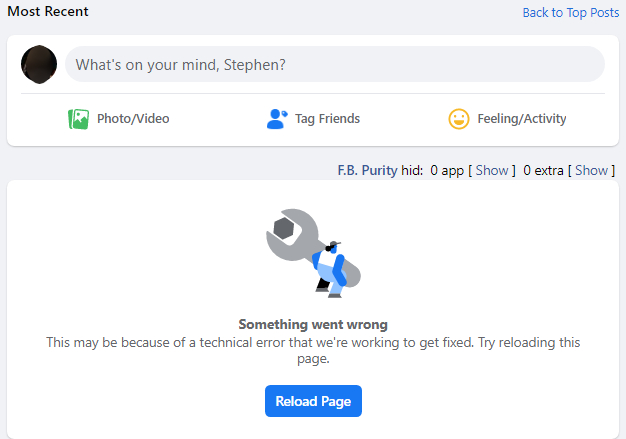
Task: Select the Photo/Video text label
Action: 133,119
